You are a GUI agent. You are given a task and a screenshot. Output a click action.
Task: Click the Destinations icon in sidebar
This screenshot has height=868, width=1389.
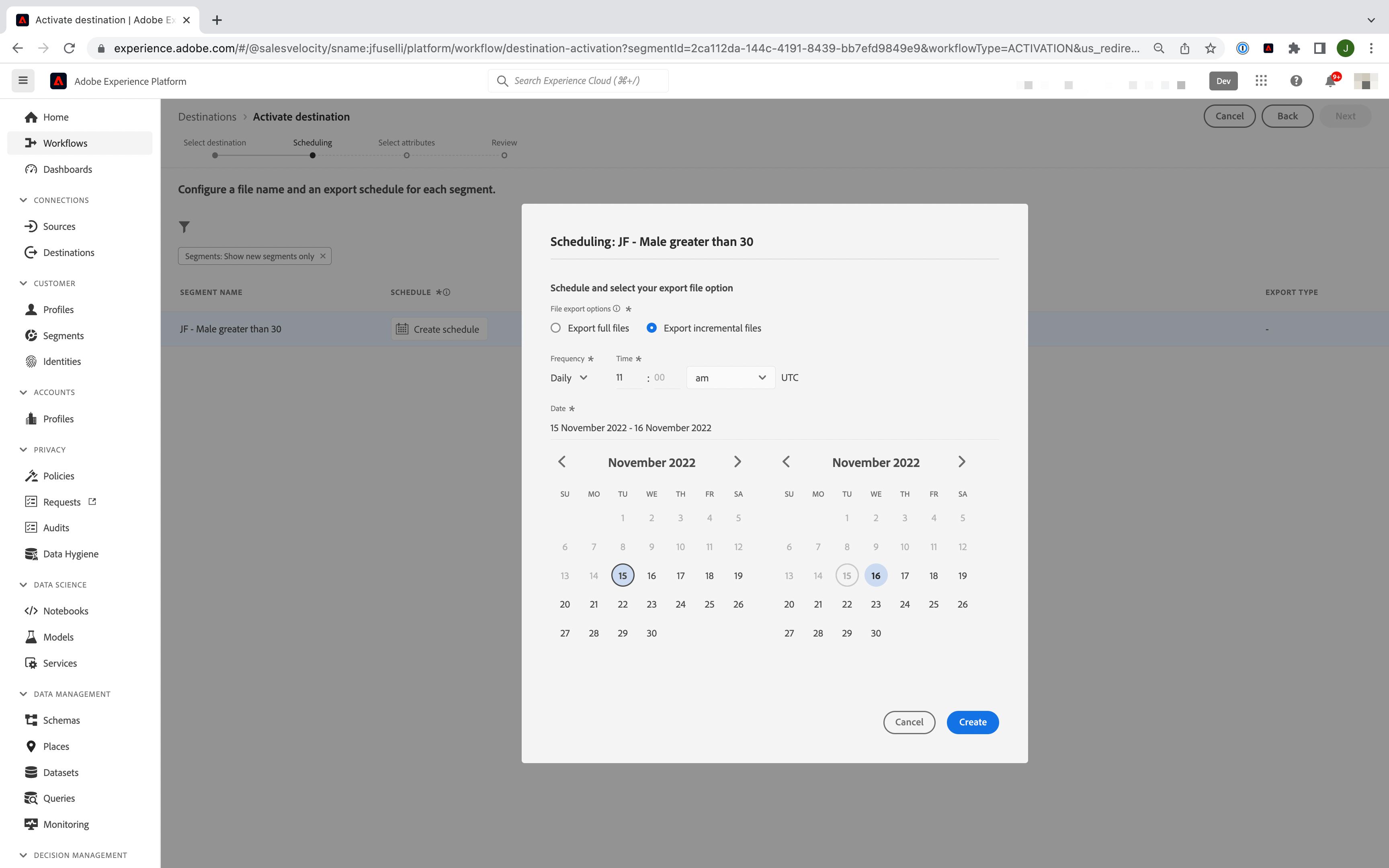[x=30, y=251]
